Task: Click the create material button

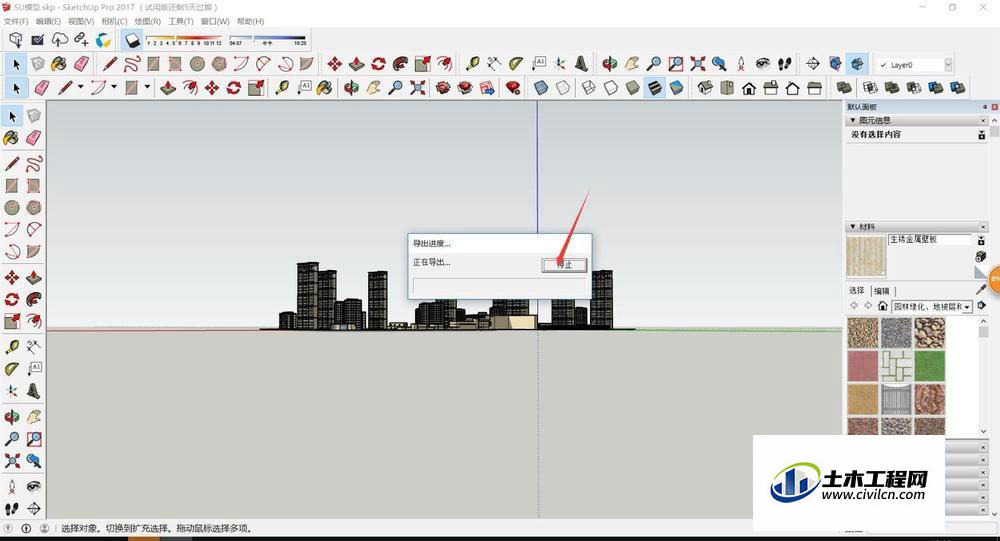Action: 981,256
